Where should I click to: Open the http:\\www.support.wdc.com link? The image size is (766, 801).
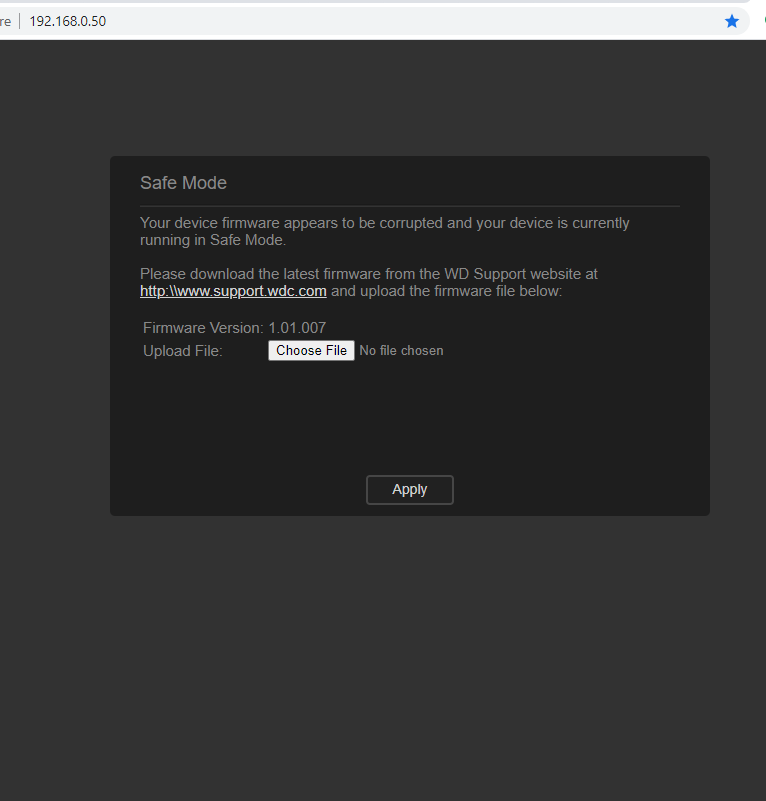coord(233,291)
